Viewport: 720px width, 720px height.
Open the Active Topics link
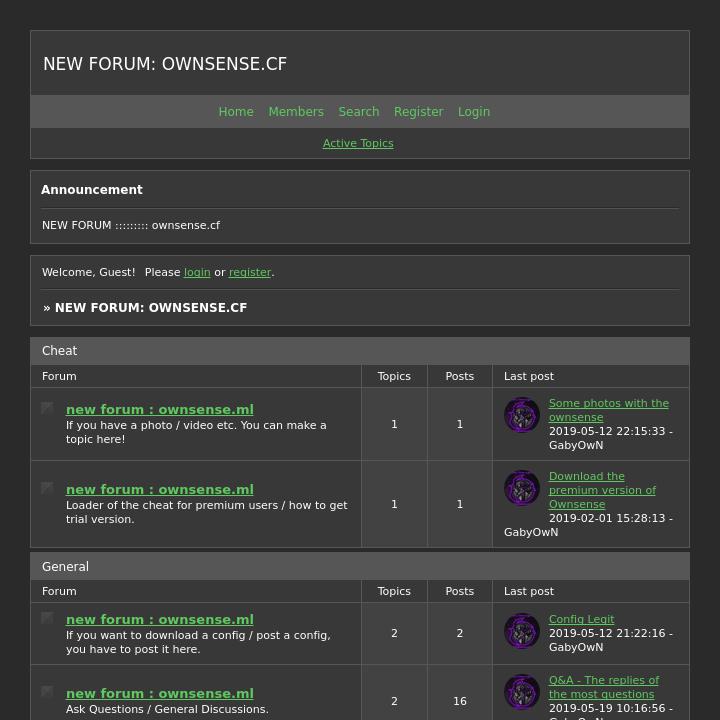(358, 144)
